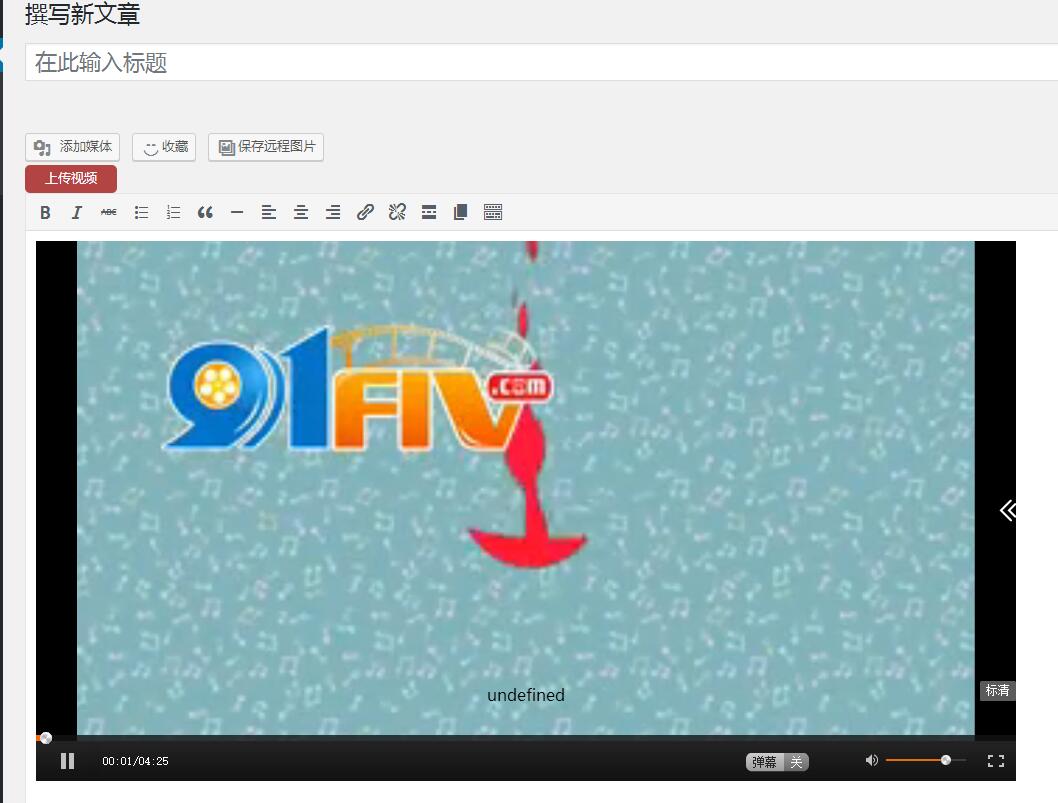The width and height of the screenshot is (1058, 803).
Task: Click the undefined caption in video
Action: tap(526, 695)
